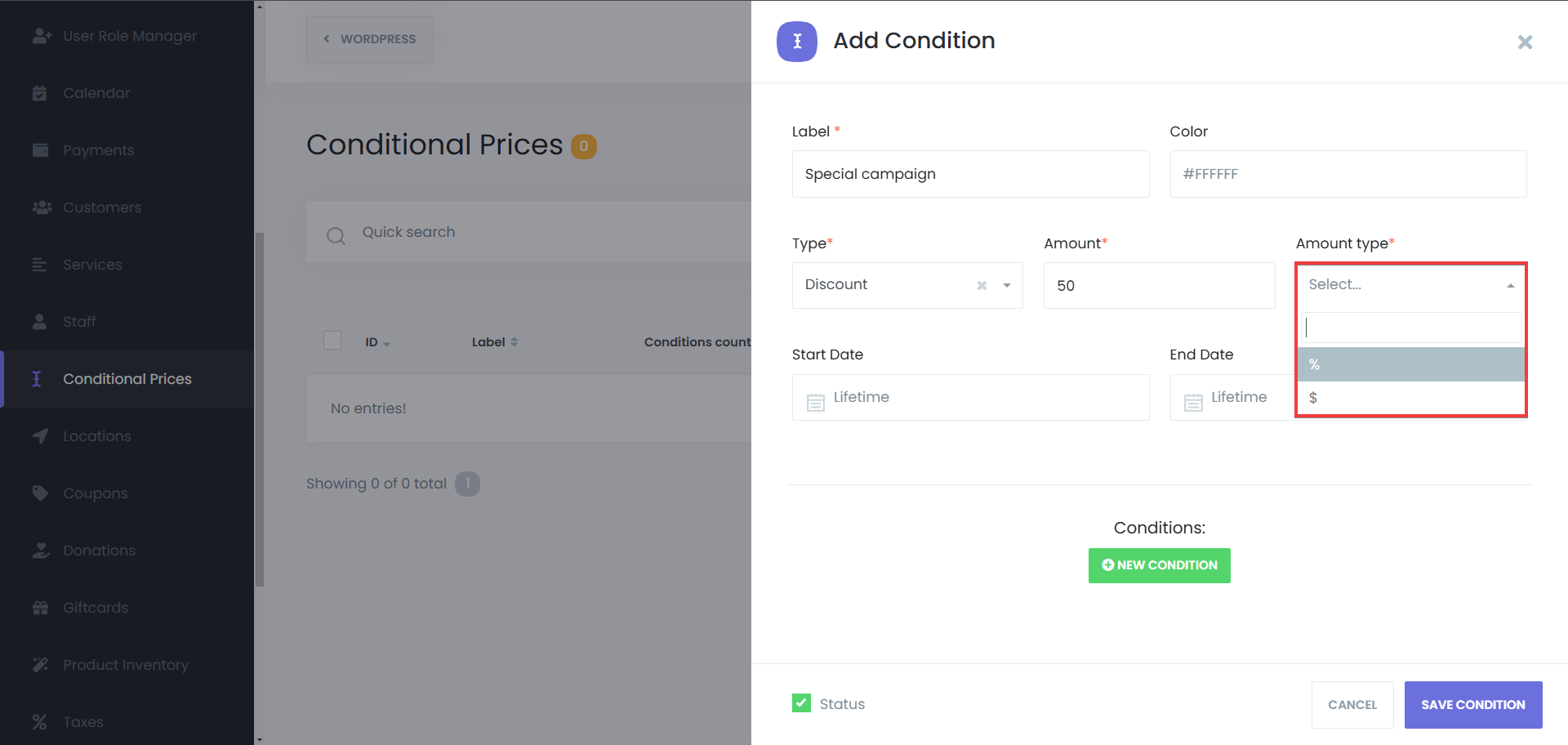The image size is (1568, 745).
Task: Open the Type dropdown arrow
Action: pos(1007,285)
